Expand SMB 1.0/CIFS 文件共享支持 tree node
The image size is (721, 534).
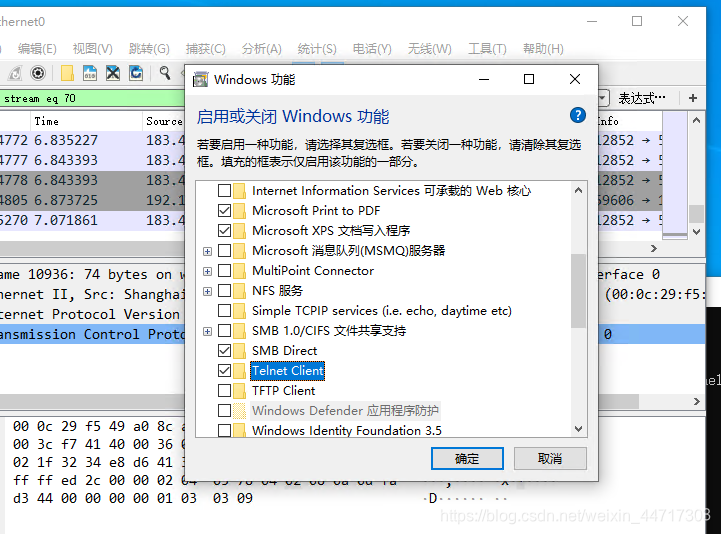[207, 331]
